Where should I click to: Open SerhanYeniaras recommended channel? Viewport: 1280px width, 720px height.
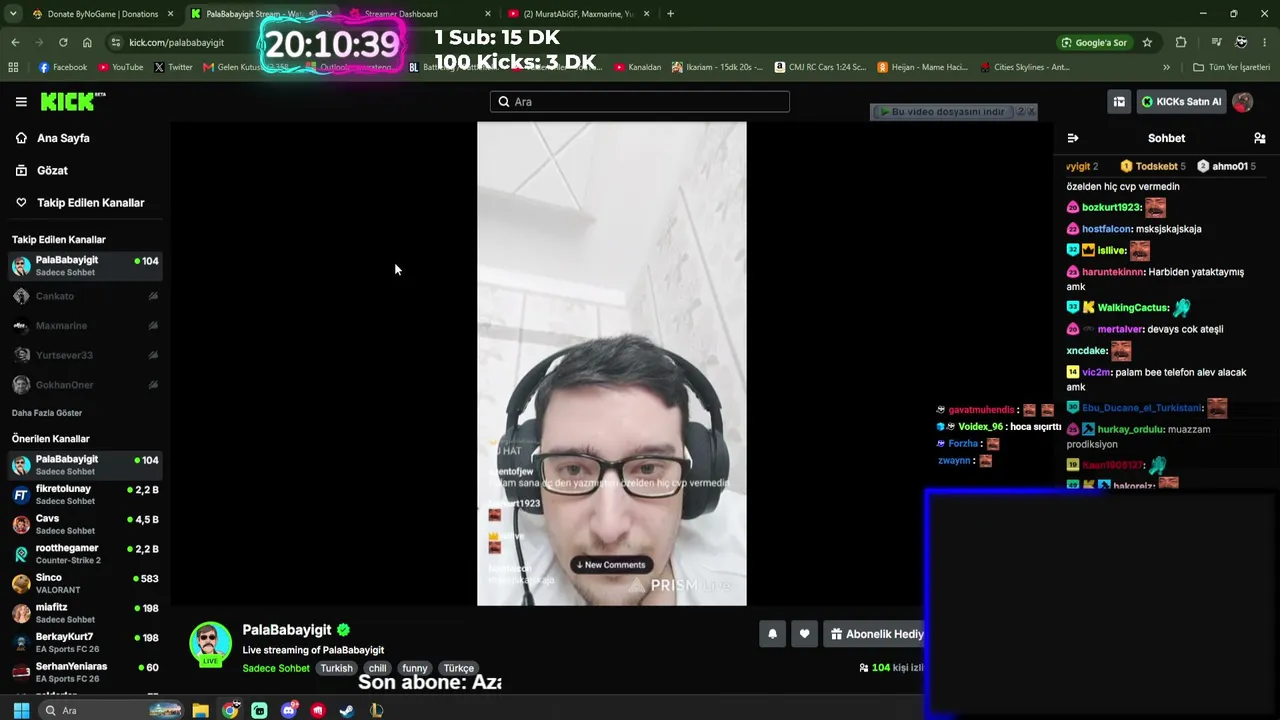[84, 672]
